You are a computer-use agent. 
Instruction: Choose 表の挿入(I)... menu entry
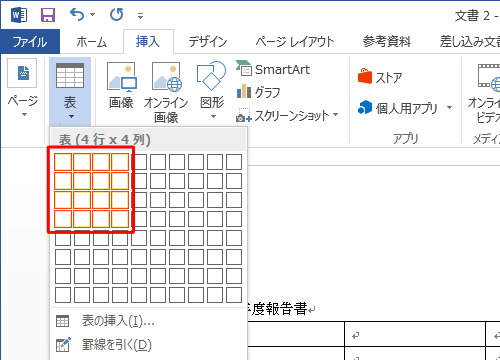(149, 321)
